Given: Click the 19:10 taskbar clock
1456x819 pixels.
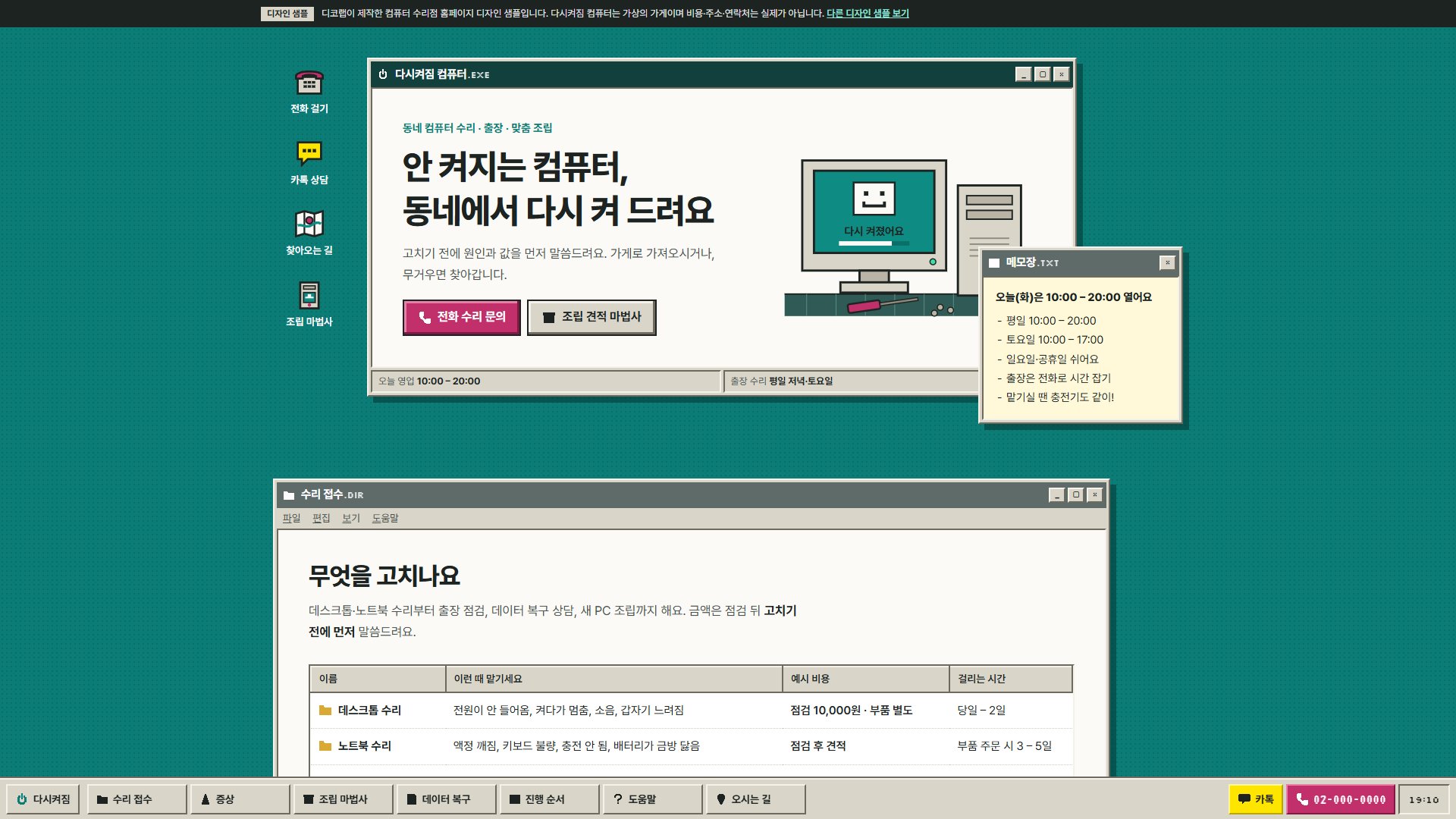Looking at the screenshot, I should tap(1424, 799).
